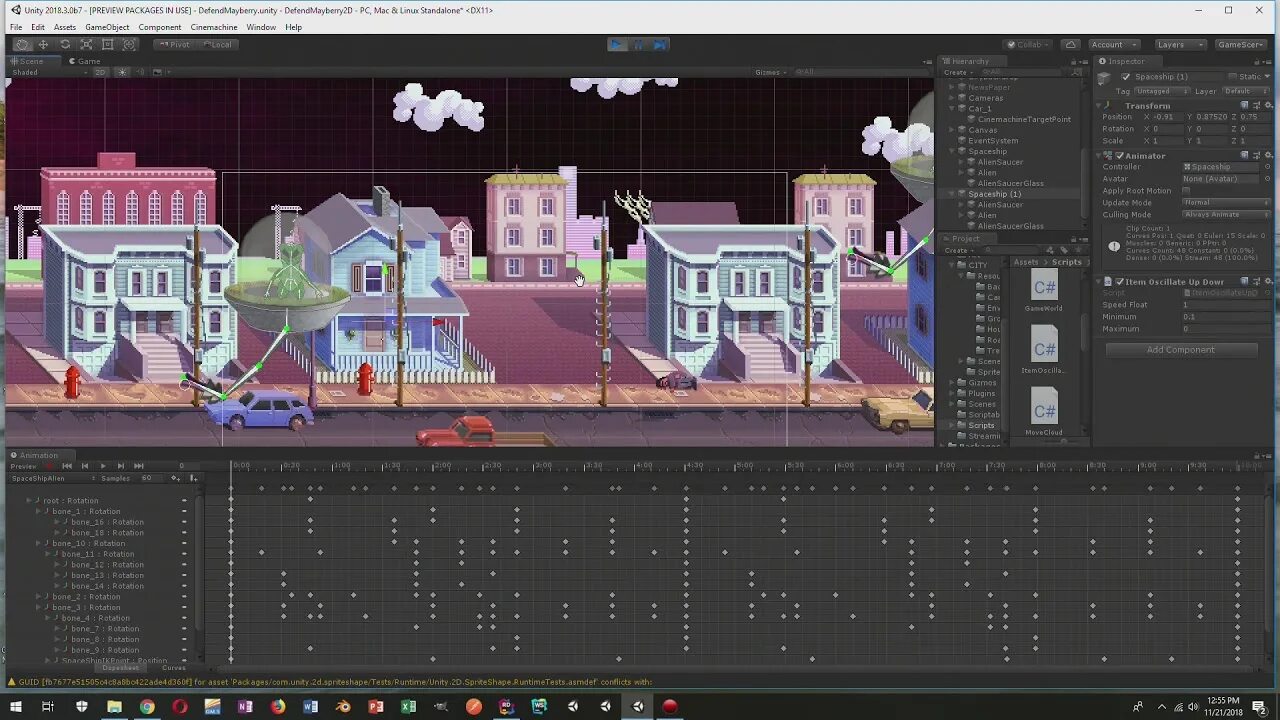Go to previous keyframe
Image resolution: width=1280 pixels, height=720 pixels.
click(85, 466)
